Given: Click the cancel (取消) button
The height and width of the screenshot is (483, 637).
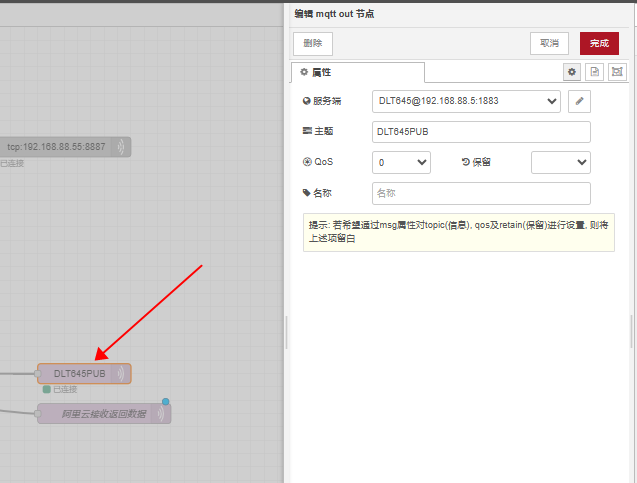Looking at the screenshot, I should [x=549, y=43].
